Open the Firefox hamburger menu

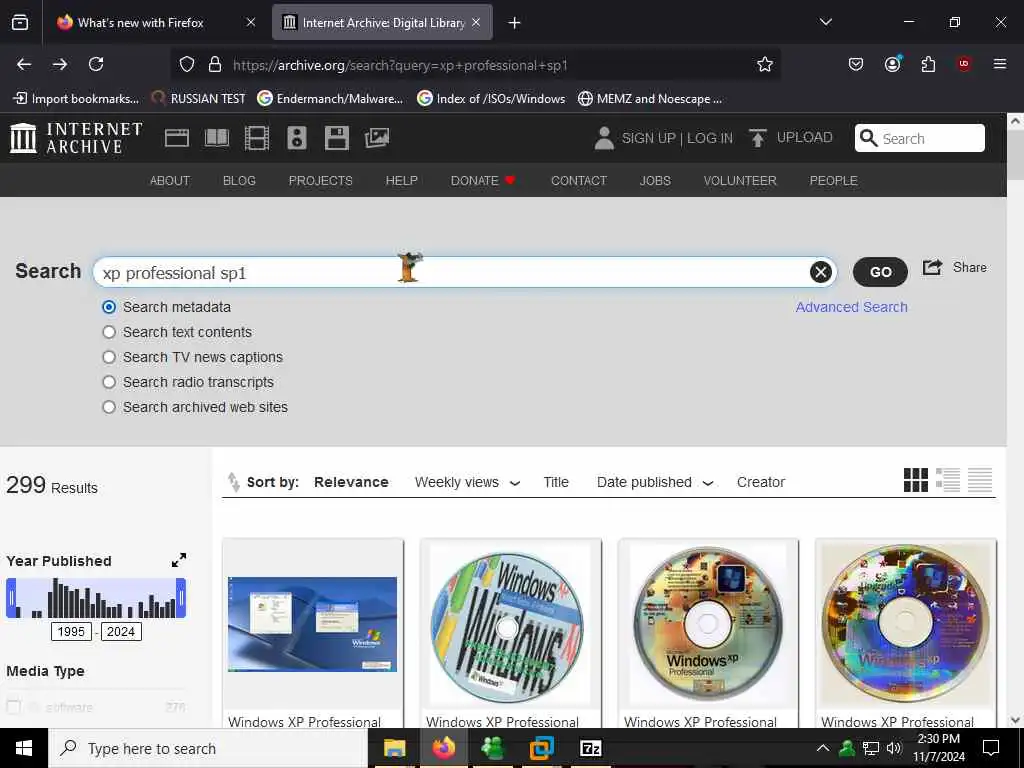[x=999, y=64]
